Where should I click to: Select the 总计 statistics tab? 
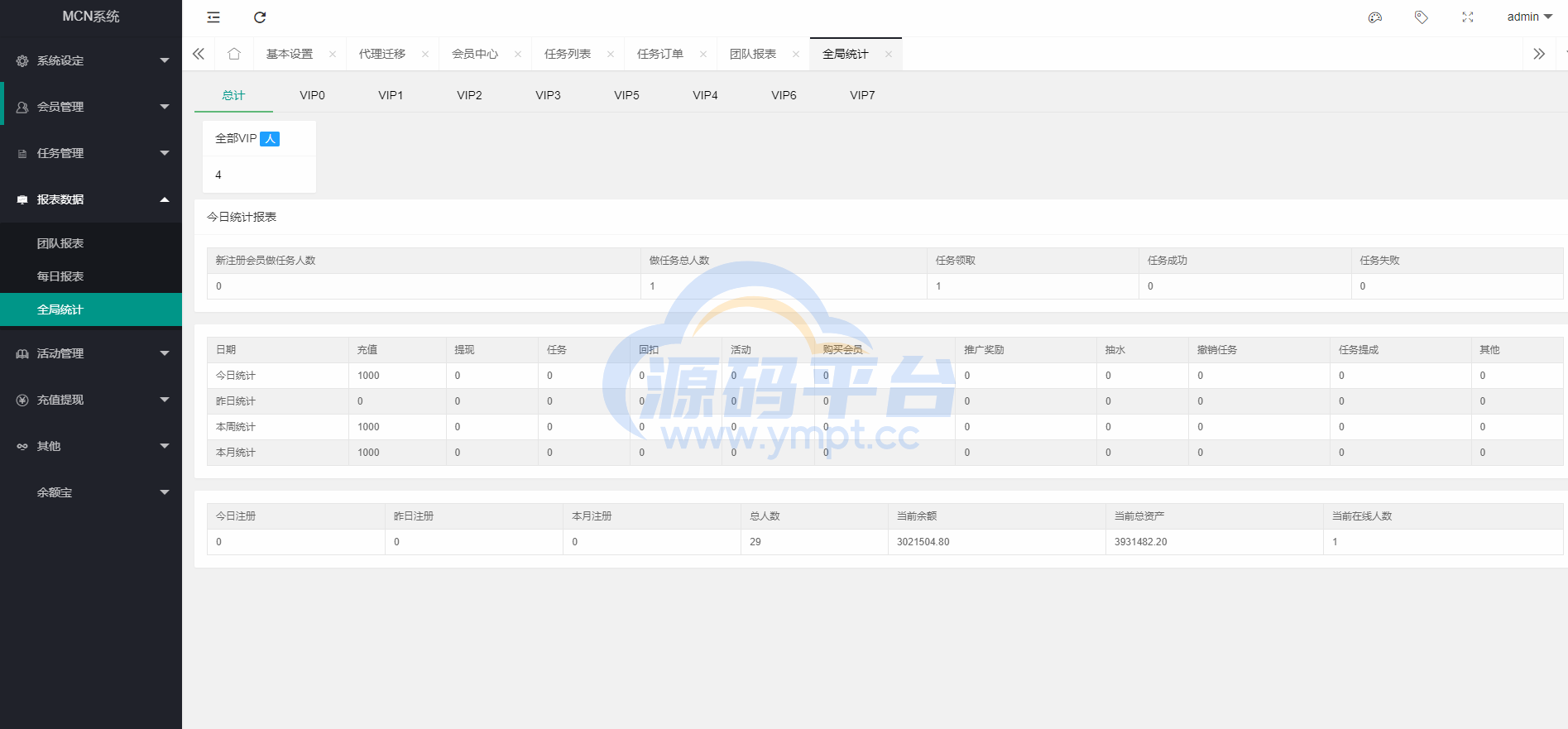[x=233, y=95]
